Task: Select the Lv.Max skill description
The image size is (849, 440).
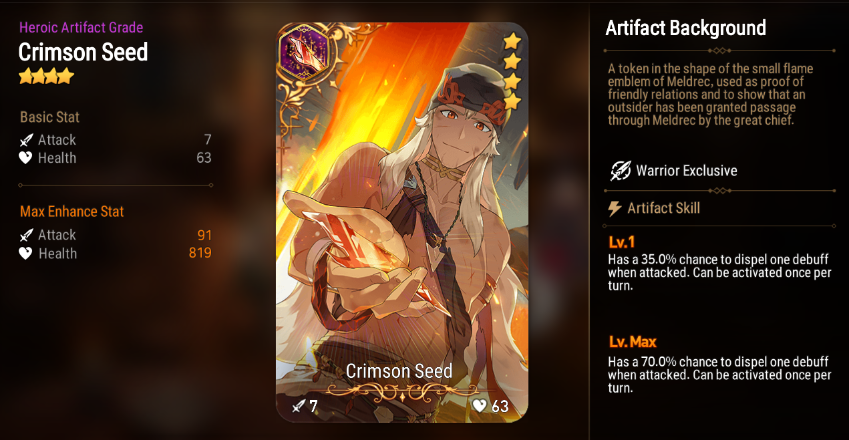Action: (x=718, y=375)
